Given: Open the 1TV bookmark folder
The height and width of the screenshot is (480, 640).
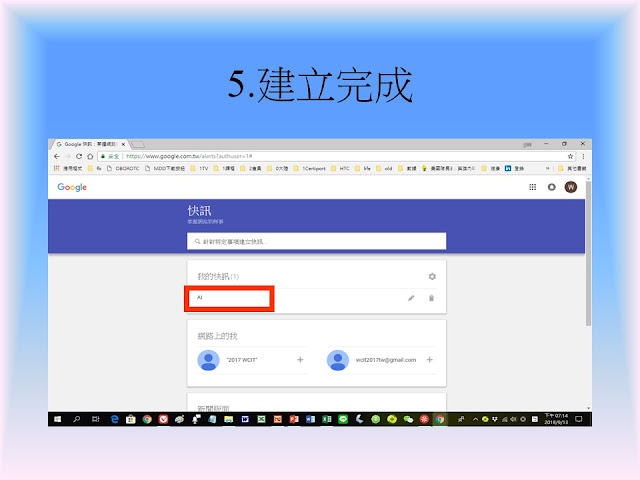Looking at the screenshot, I should [199, 168].
